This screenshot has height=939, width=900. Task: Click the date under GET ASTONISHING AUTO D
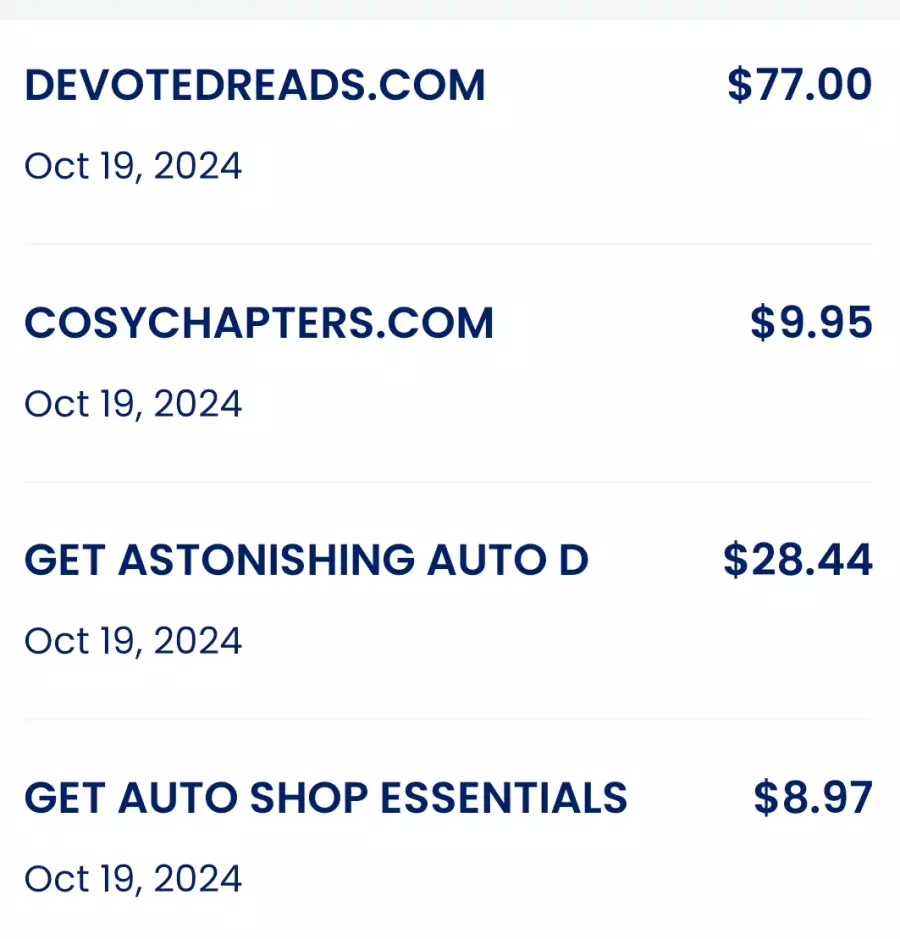pyautogui.click(x=133, y=641)
